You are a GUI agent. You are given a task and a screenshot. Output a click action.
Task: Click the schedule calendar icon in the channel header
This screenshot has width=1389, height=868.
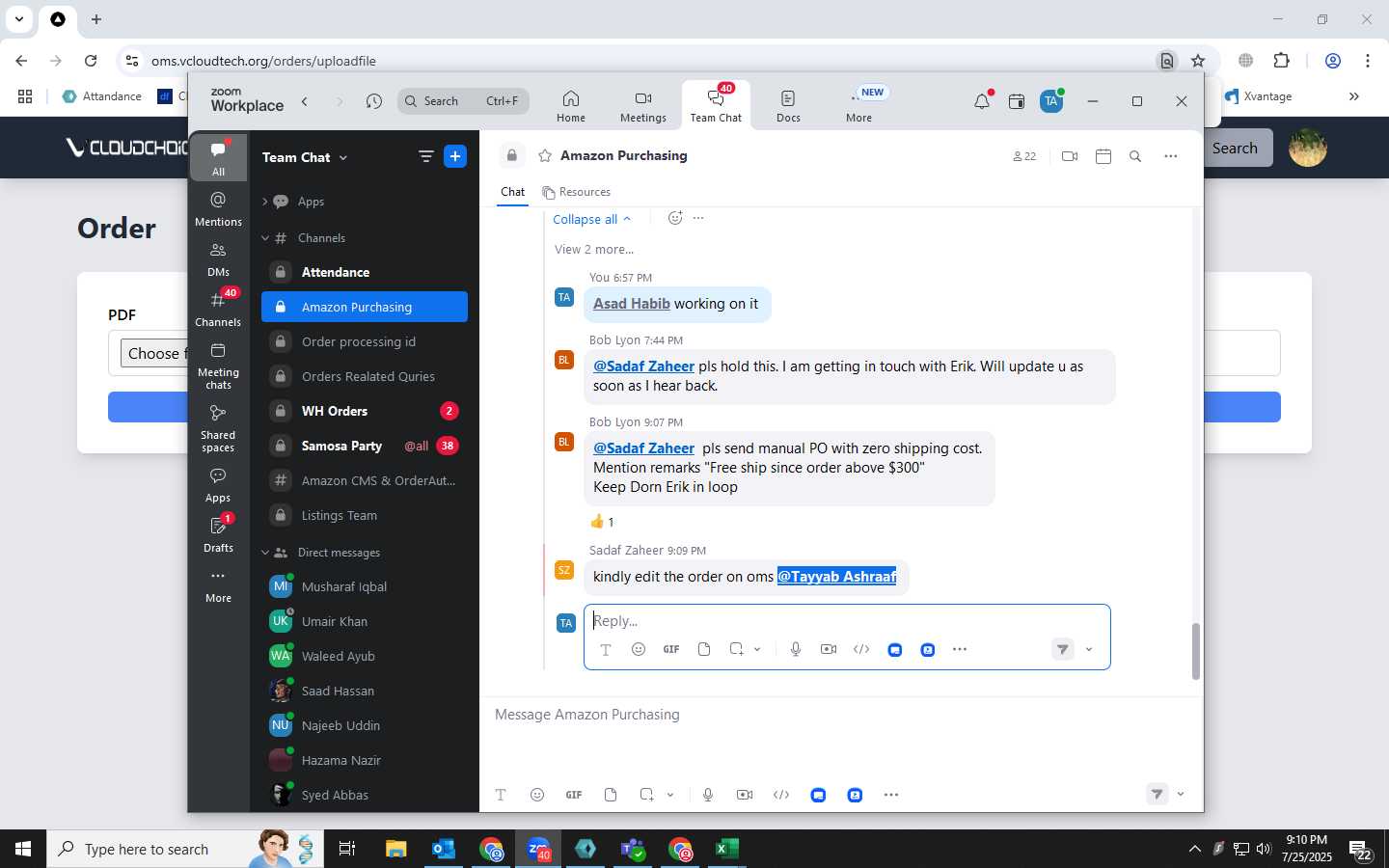(1103, 156)
